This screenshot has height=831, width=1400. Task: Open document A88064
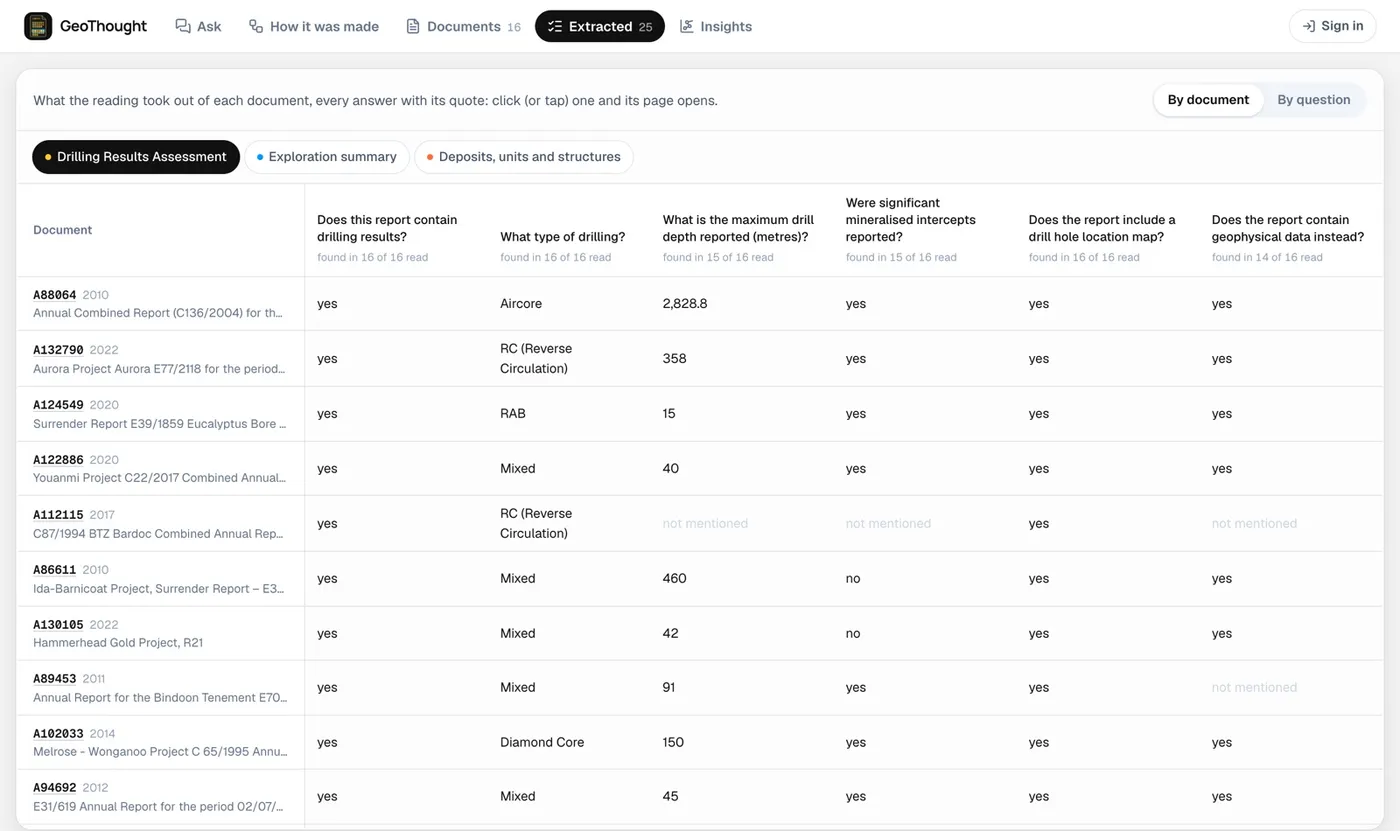[55, 295]
